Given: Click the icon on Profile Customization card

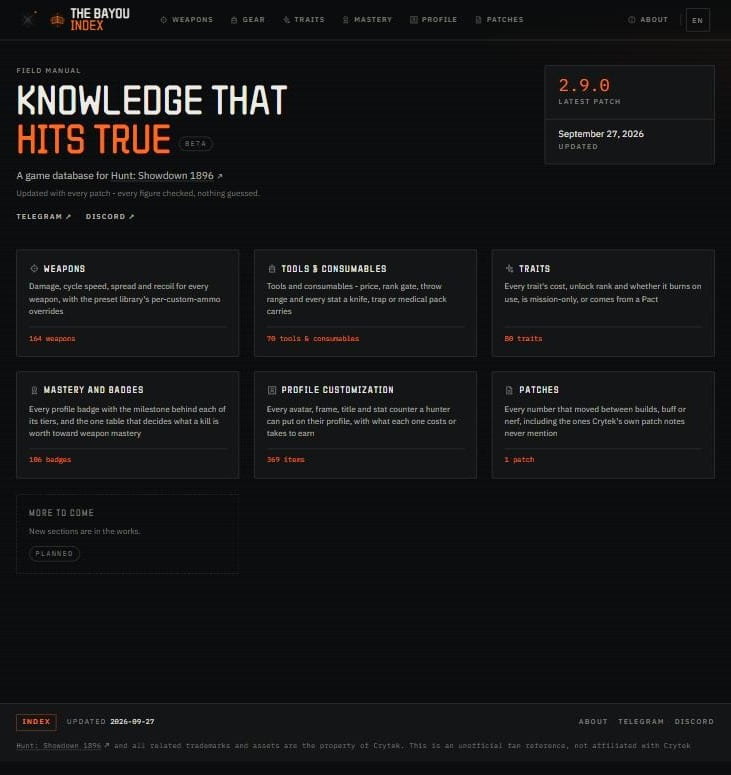Looking at the screenshot, I should coord(272,390).
